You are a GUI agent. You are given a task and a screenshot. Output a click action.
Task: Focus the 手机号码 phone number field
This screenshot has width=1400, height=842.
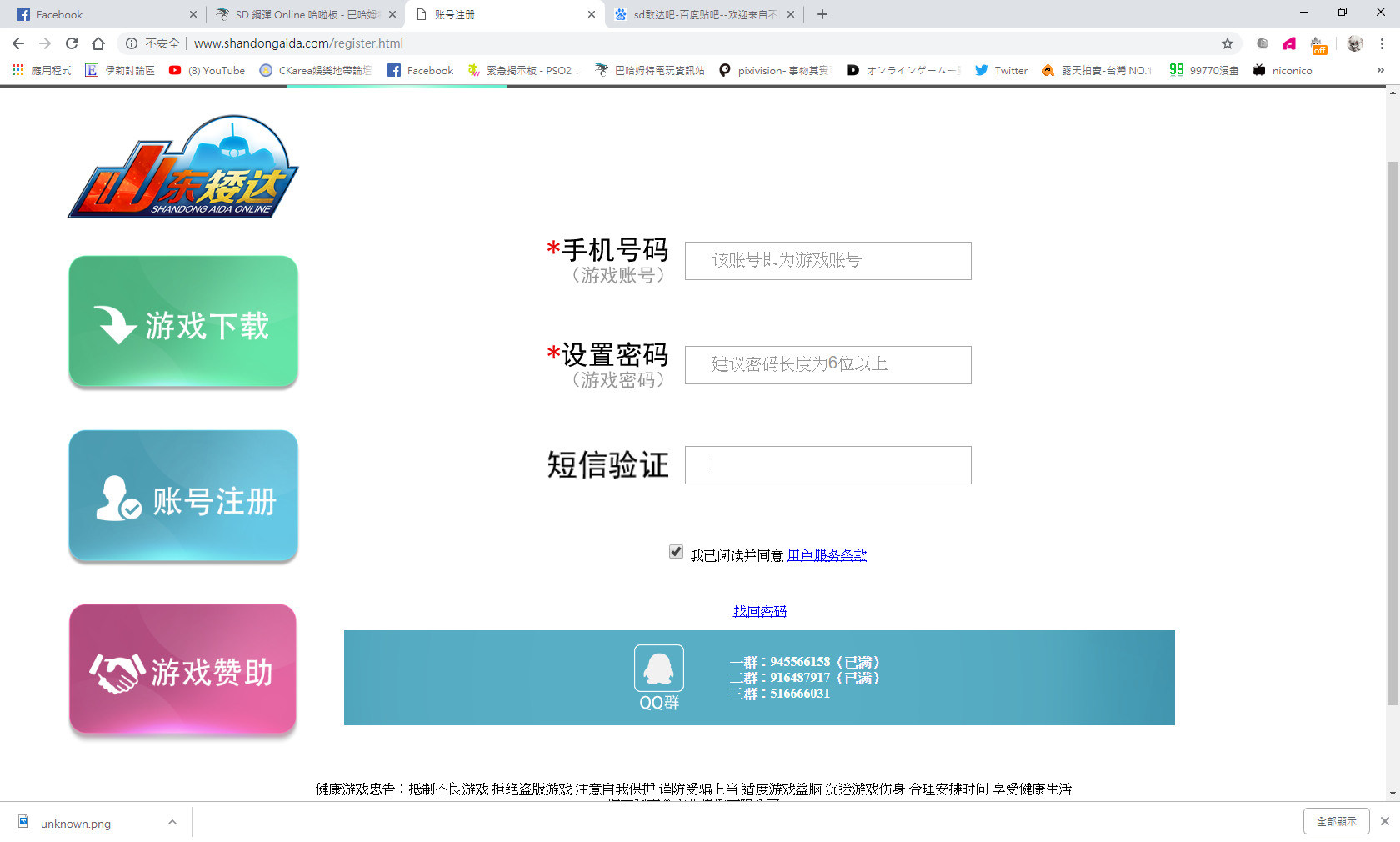point(827,261)
